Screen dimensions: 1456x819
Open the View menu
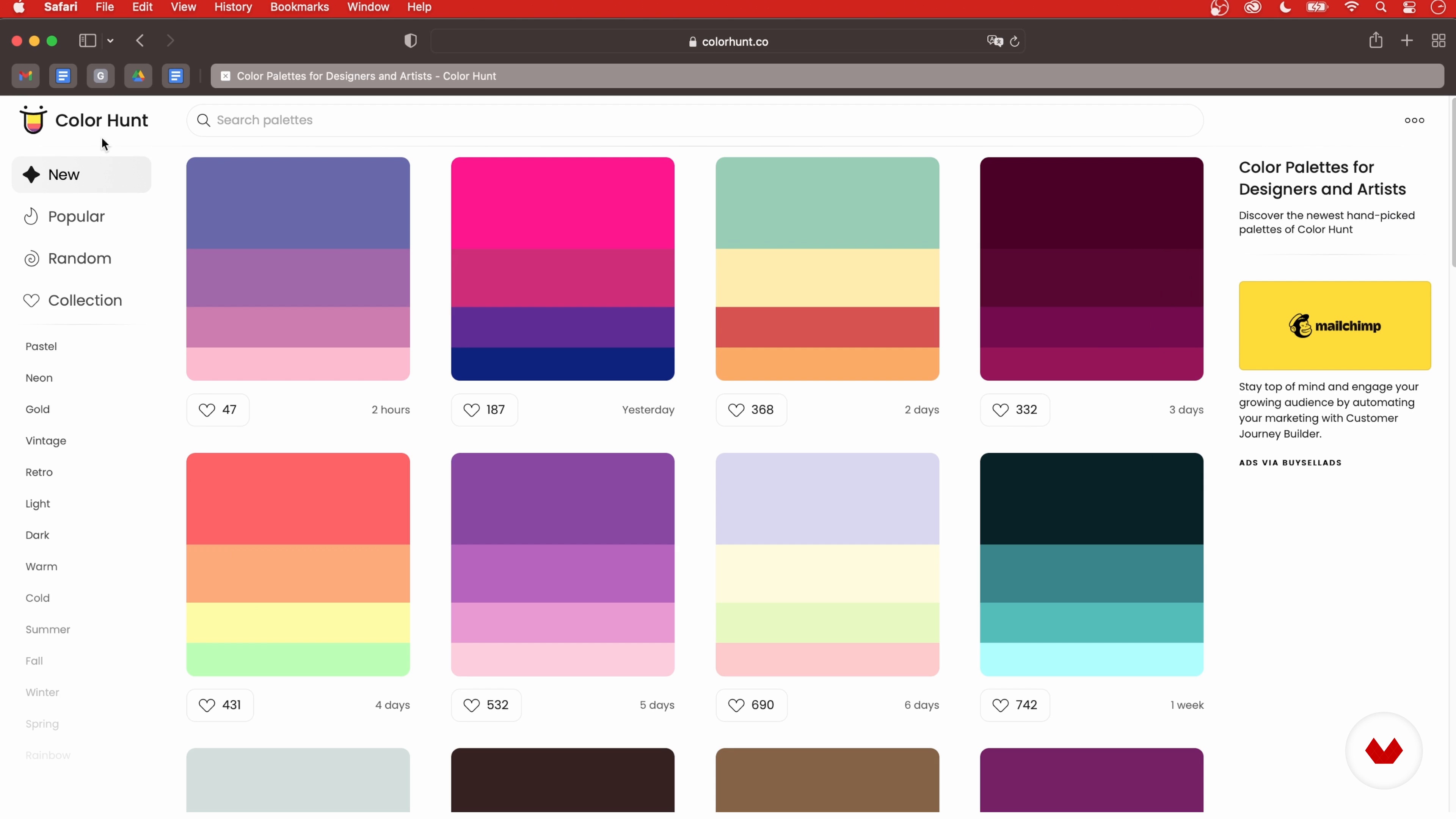[x=183, y=7]
